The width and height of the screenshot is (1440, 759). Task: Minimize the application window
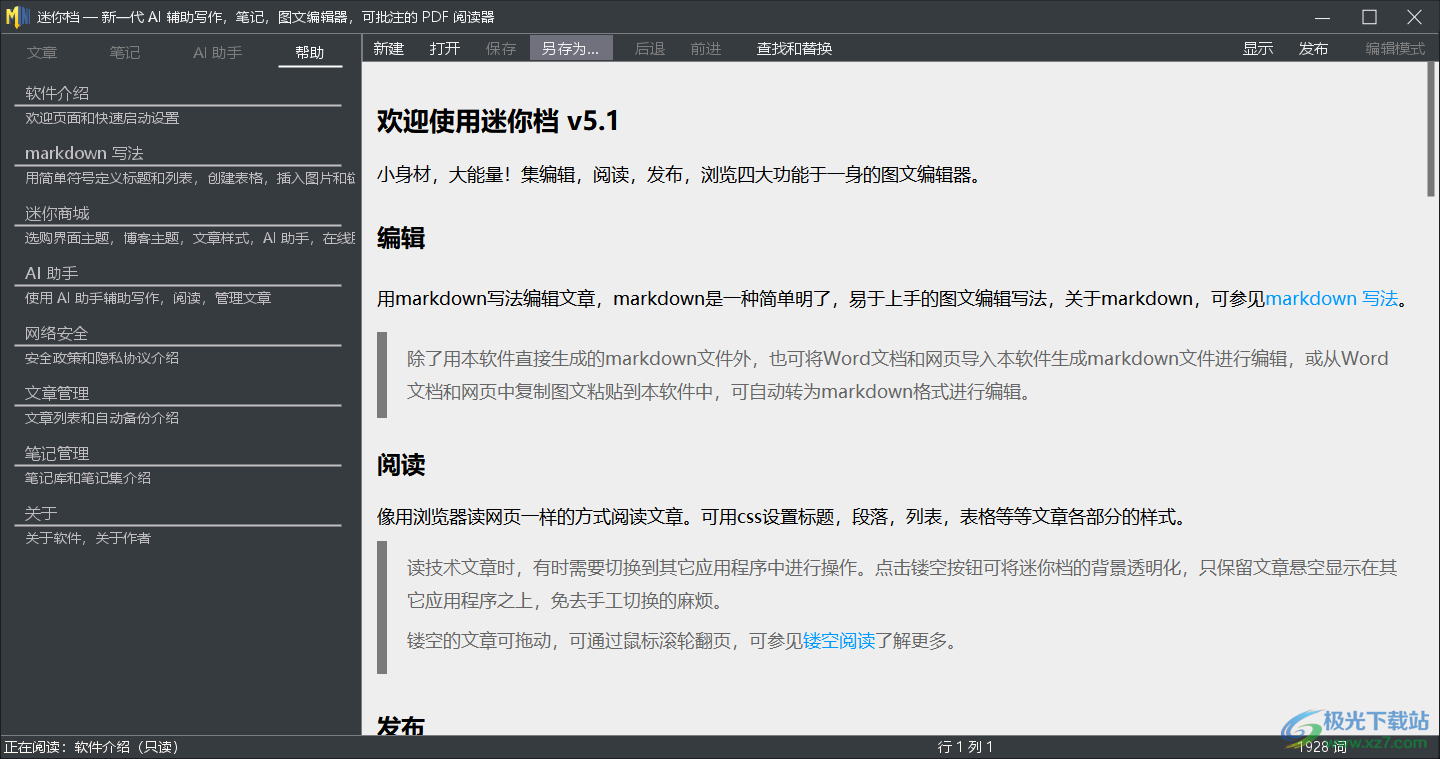point(1324,17)
